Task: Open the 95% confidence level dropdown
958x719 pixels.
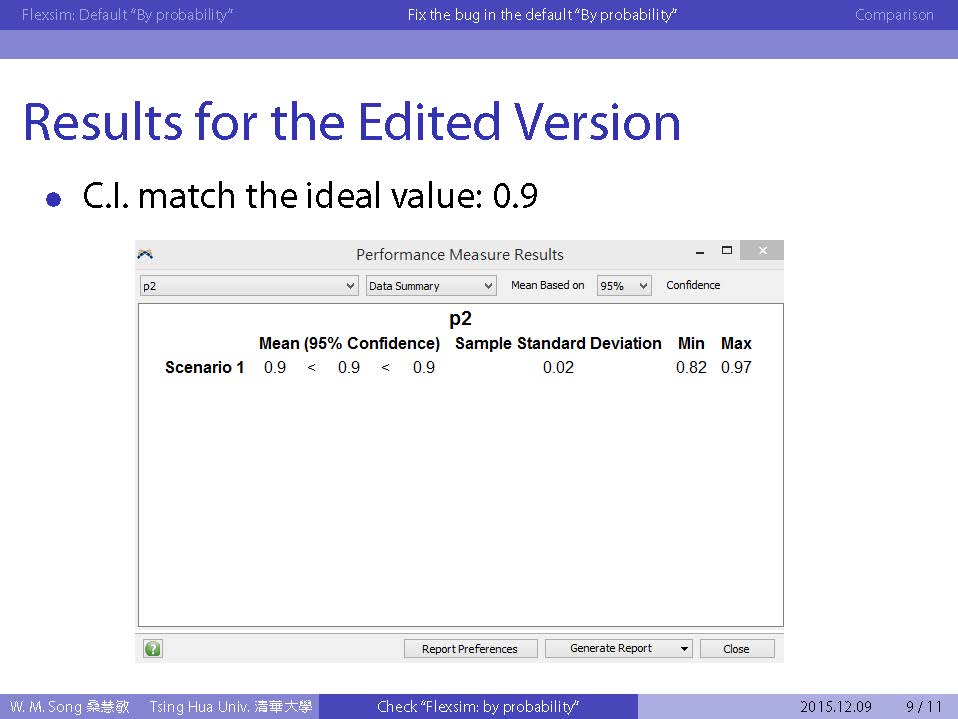Action: [x=624, y=286]
